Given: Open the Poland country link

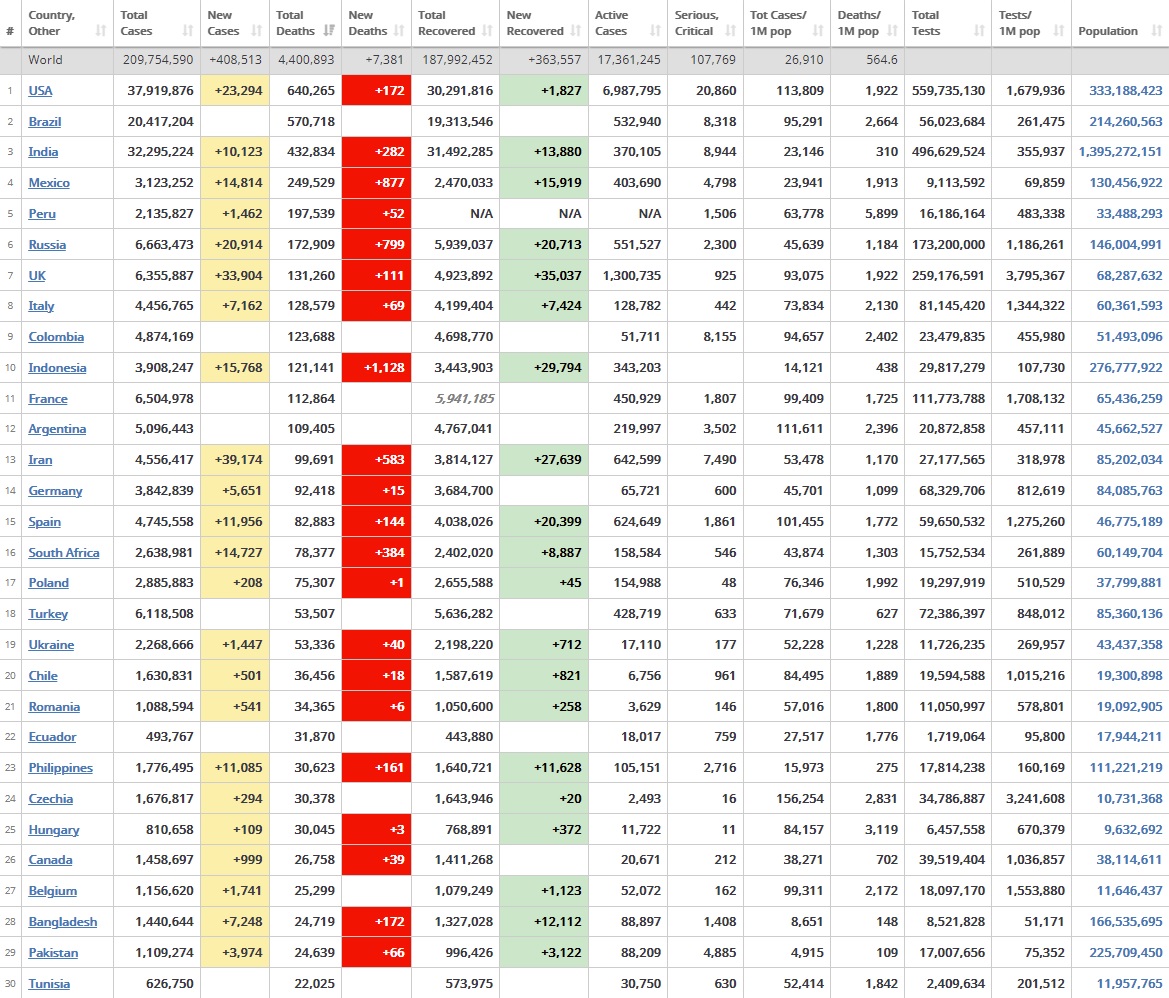Looking at the screenshot, I should coord(48,583).
